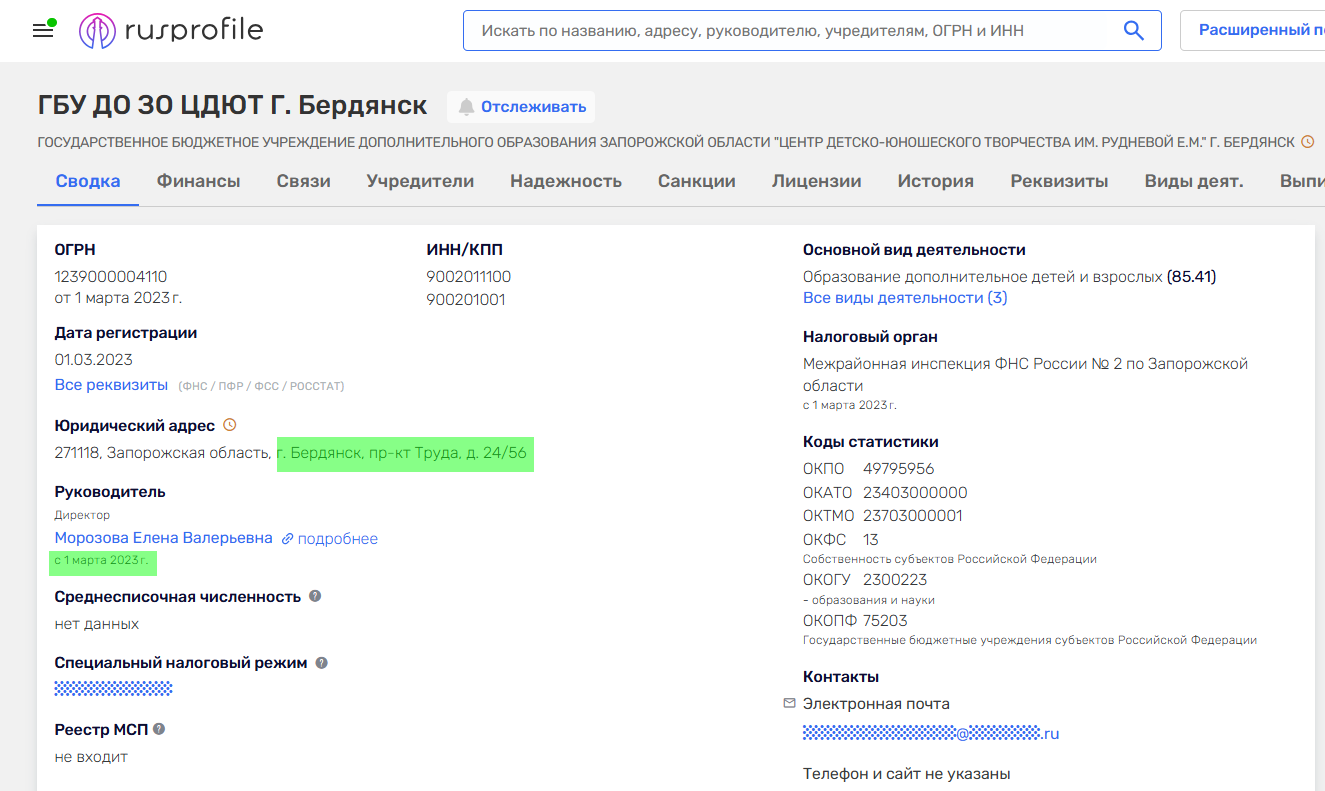Go to the Лицензии tab
This screenshot has width=1325, height=791.
pos(816,181)
